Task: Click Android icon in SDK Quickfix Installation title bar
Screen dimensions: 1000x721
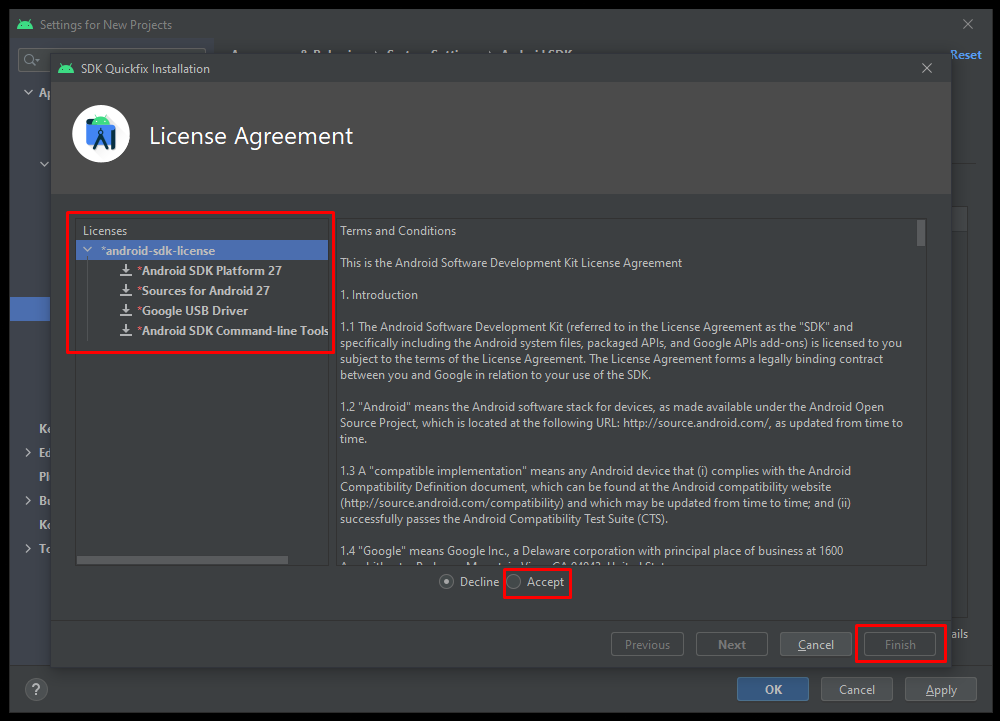Action: (x=66, y=68)
